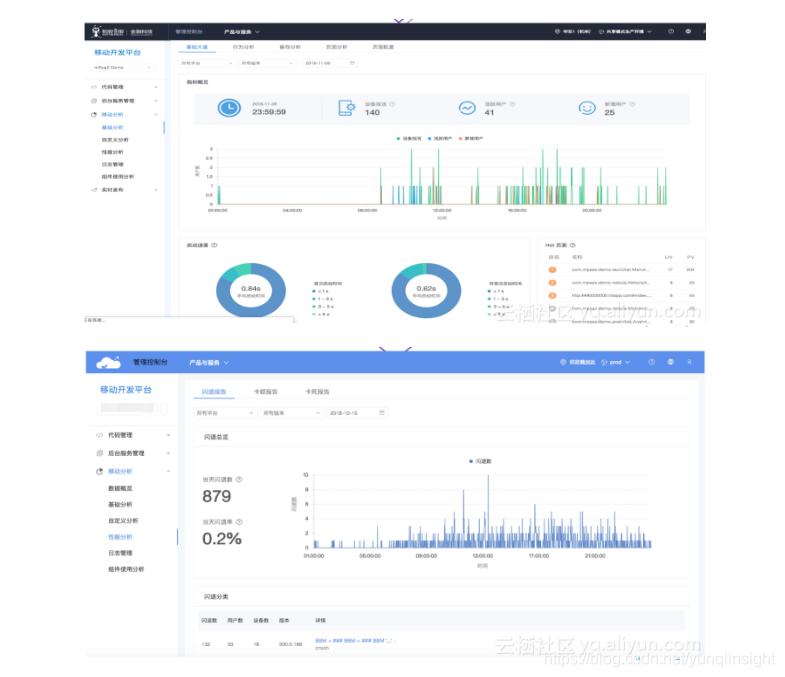Click the 2018-10-15 date input field
Image resolution: width=785 pixels, height=677 pixels.
357,413
